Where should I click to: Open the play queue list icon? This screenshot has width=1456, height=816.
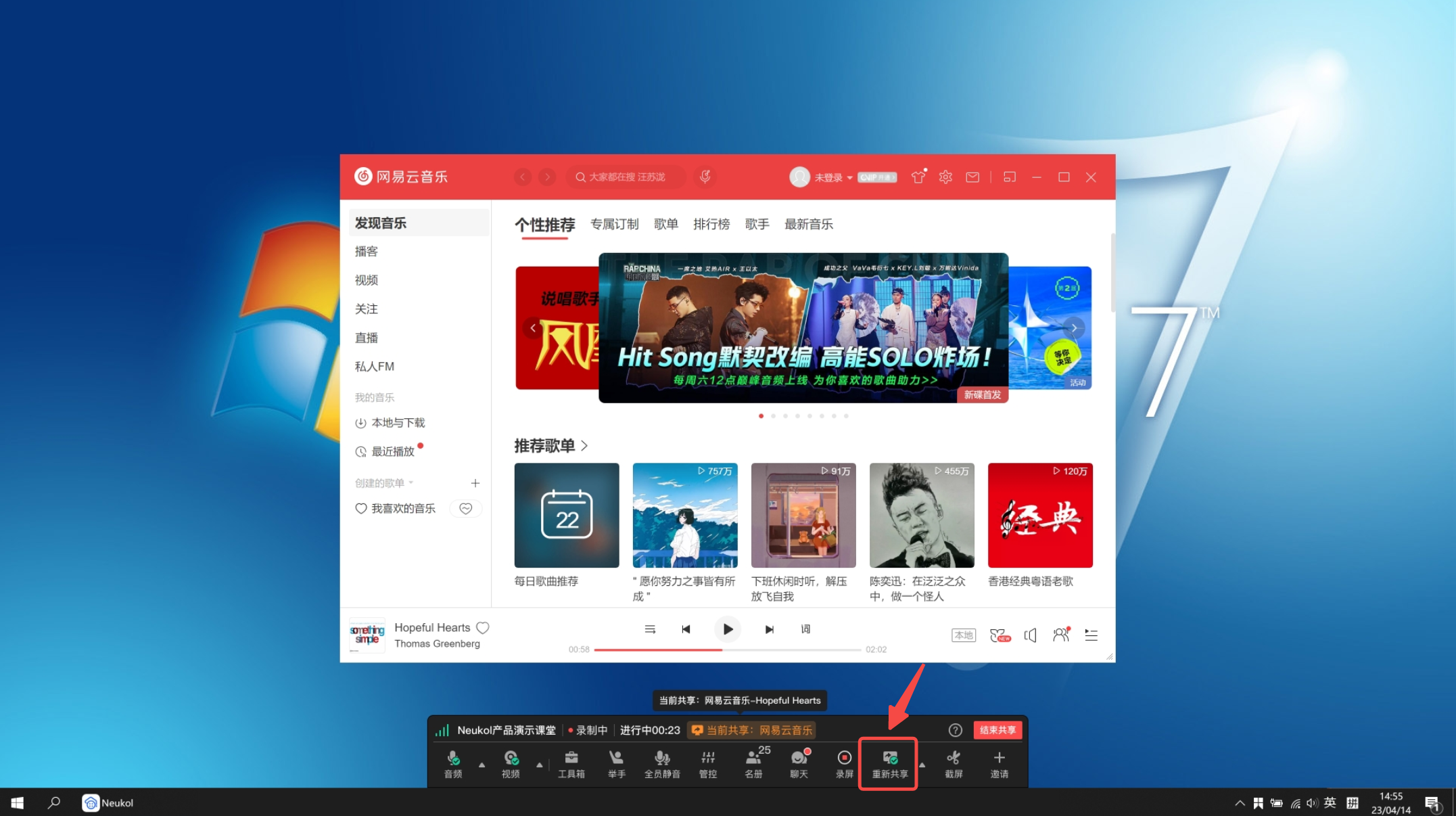tap(1091, 635)
